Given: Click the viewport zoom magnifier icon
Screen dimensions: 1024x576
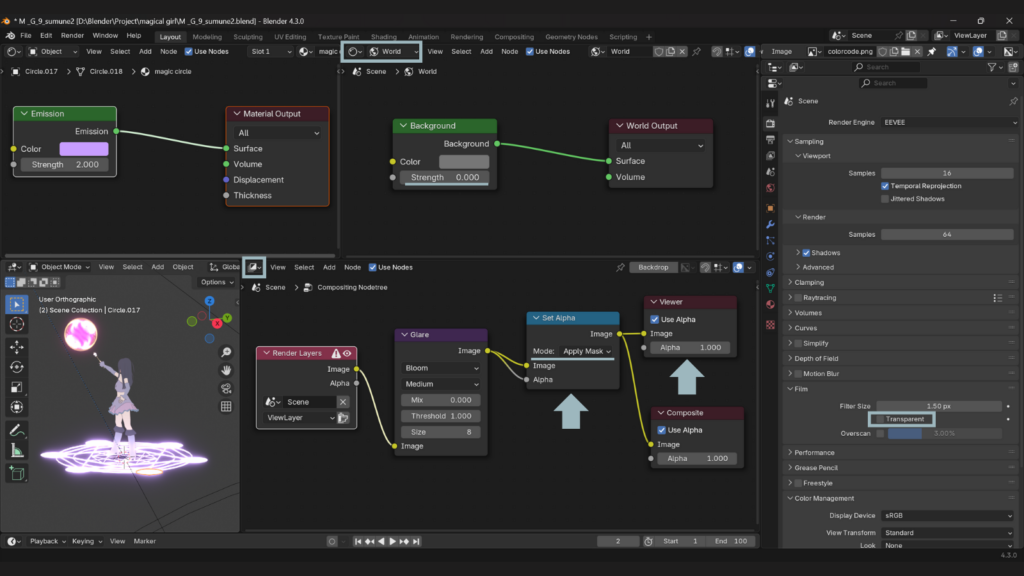Looking at the screenshot, I should (227, 352).
